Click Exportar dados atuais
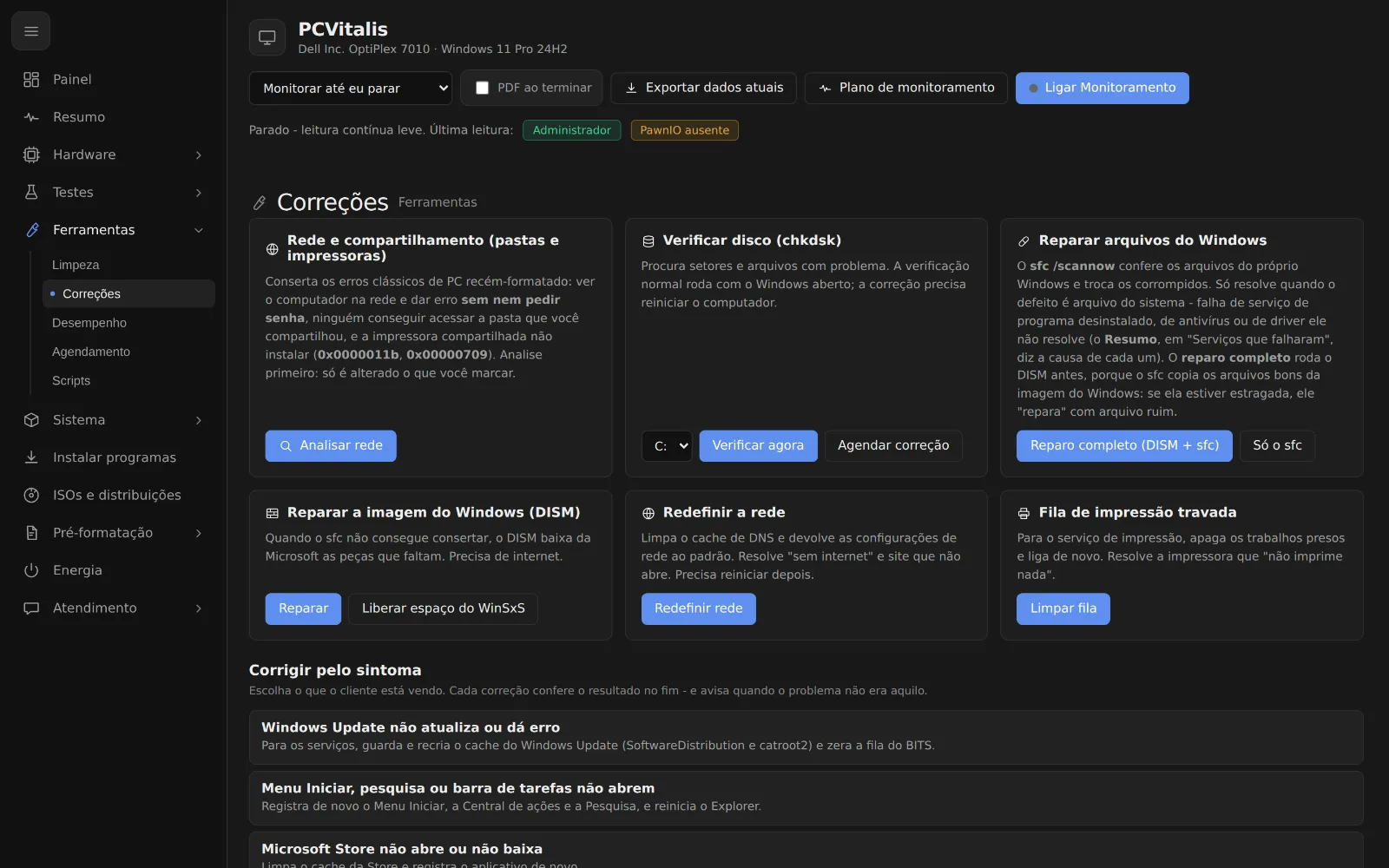1389x868 pixels. 704,88
